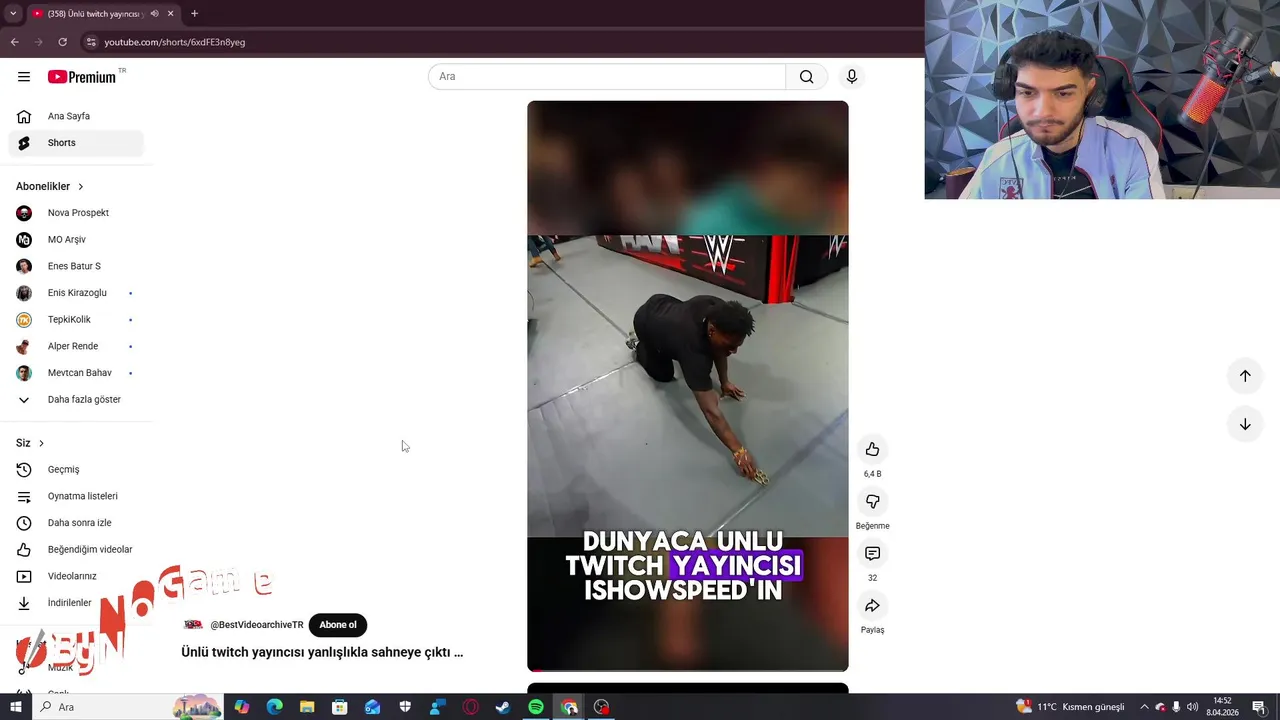
Task: Select Shorts in the sidebar
Action: click(x=76, y=143)
